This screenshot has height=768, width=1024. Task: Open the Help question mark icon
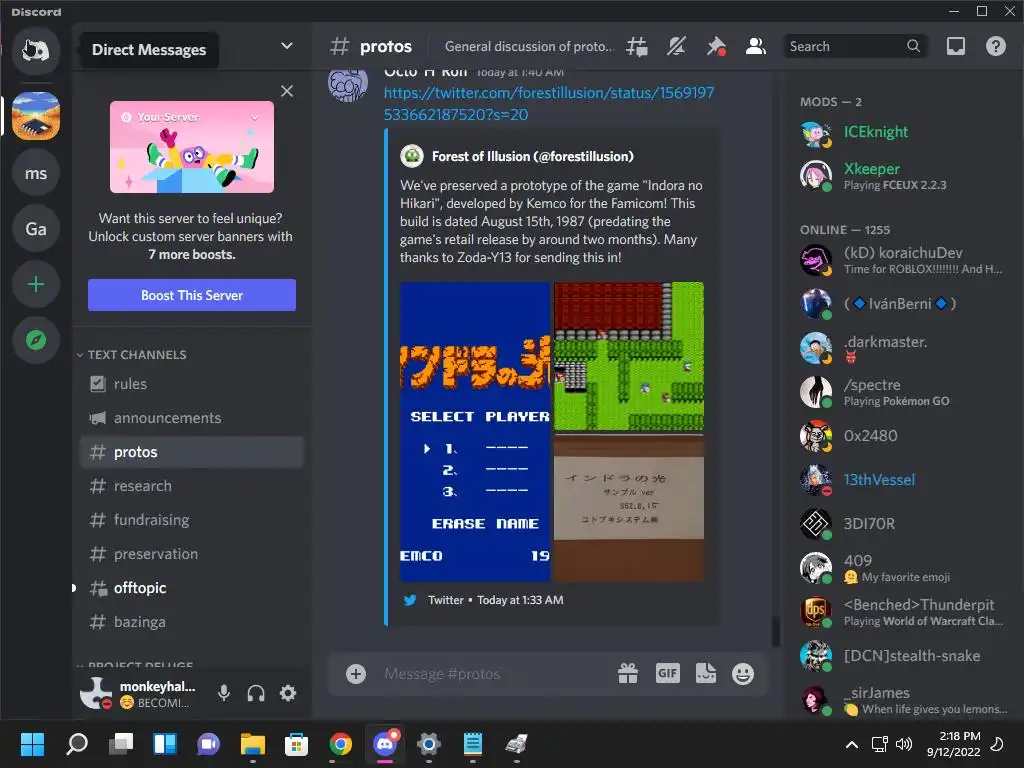point(996,46)
